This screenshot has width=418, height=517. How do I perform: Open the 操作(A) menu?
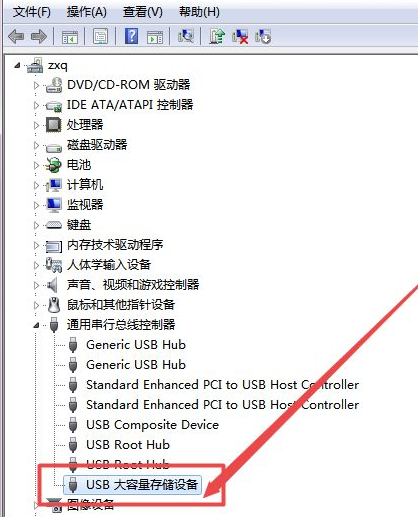tap(86, 12)
